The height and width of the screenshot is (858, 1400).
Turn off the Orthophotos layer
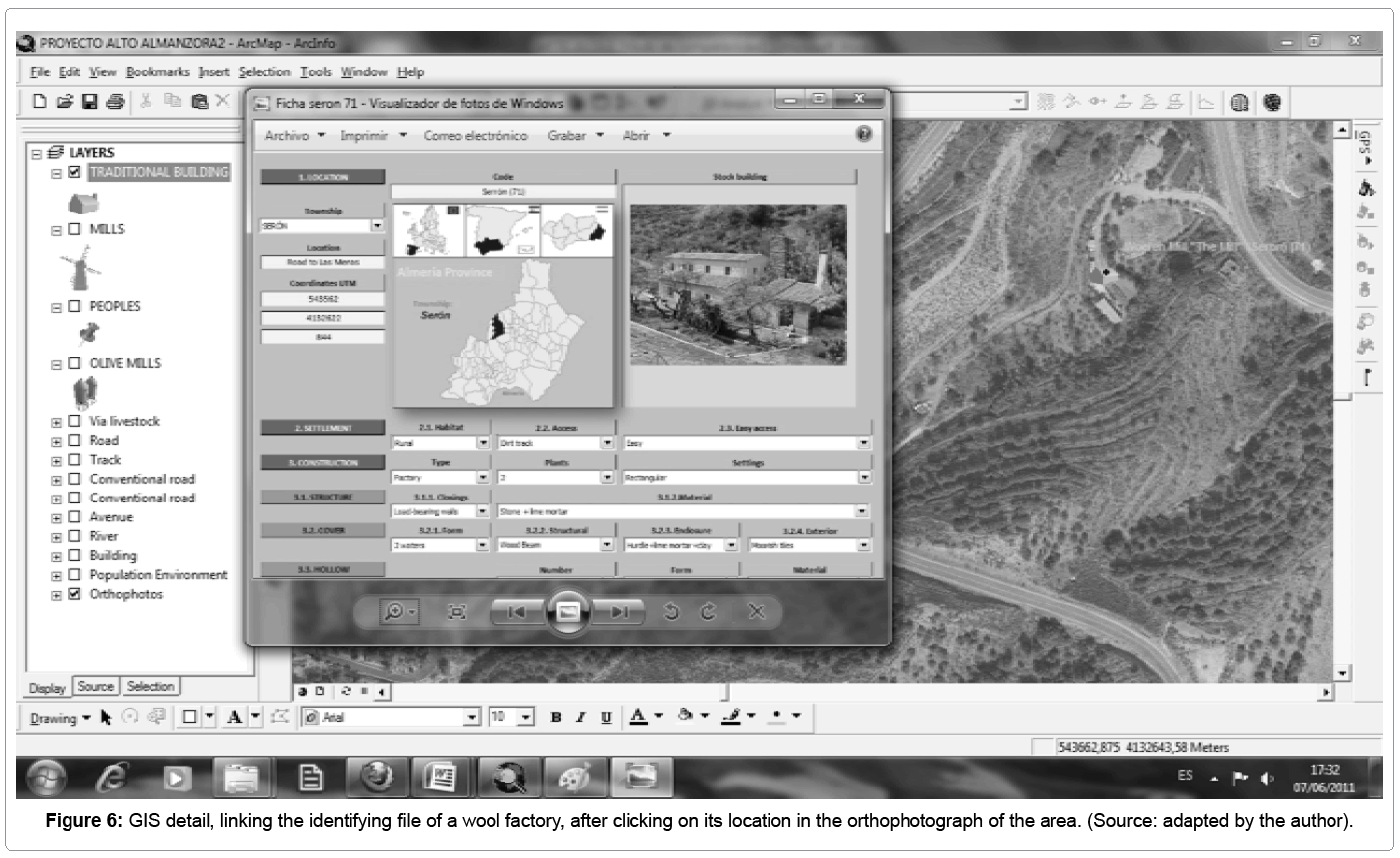tap(74, 594)
